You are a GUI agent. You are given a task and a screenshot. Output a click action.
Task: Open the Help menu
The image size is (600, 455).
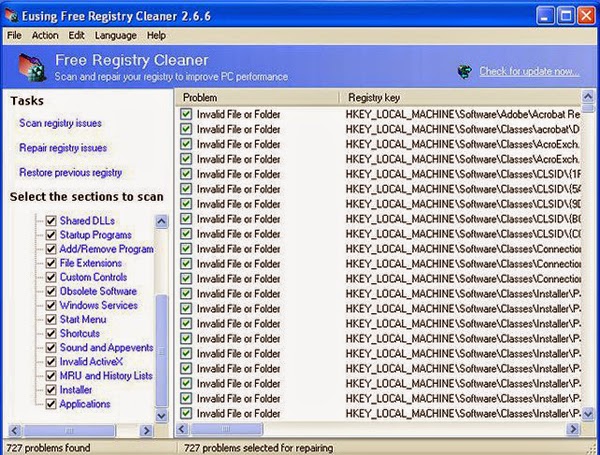(156, 36)
